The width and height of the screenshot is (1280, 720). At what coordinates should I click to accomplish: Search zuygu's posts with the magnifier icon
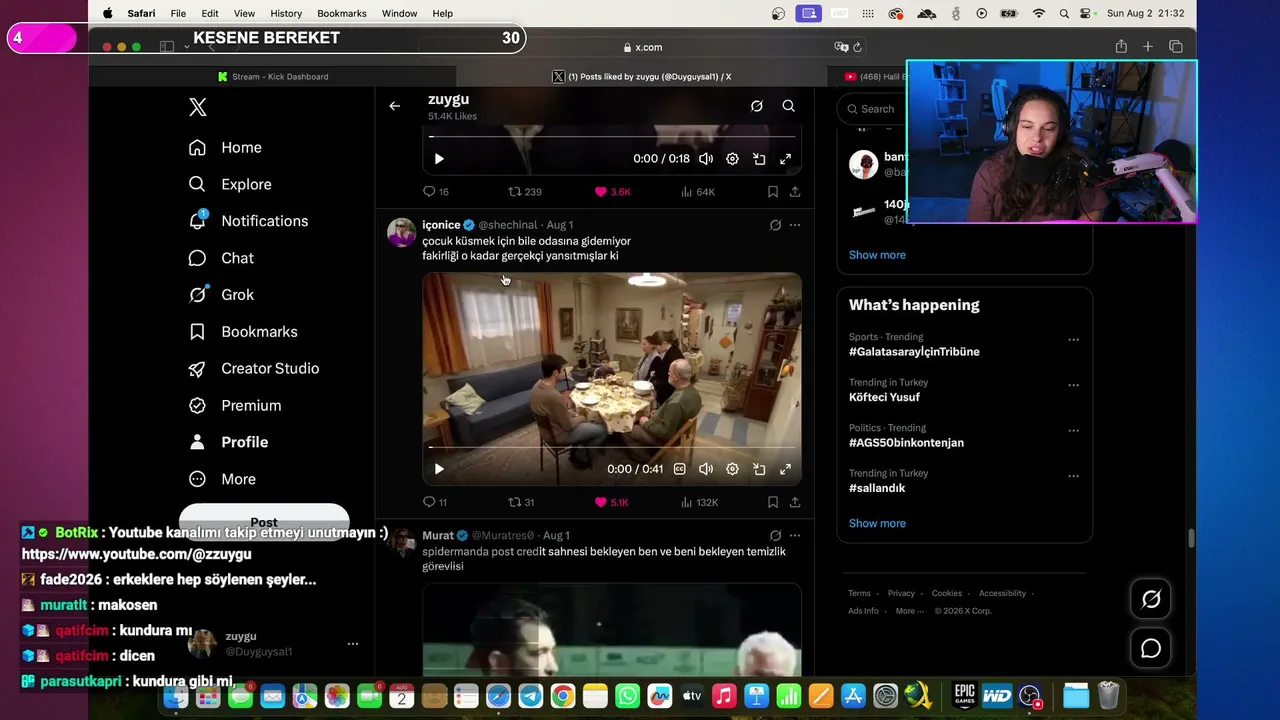(789, 106)
